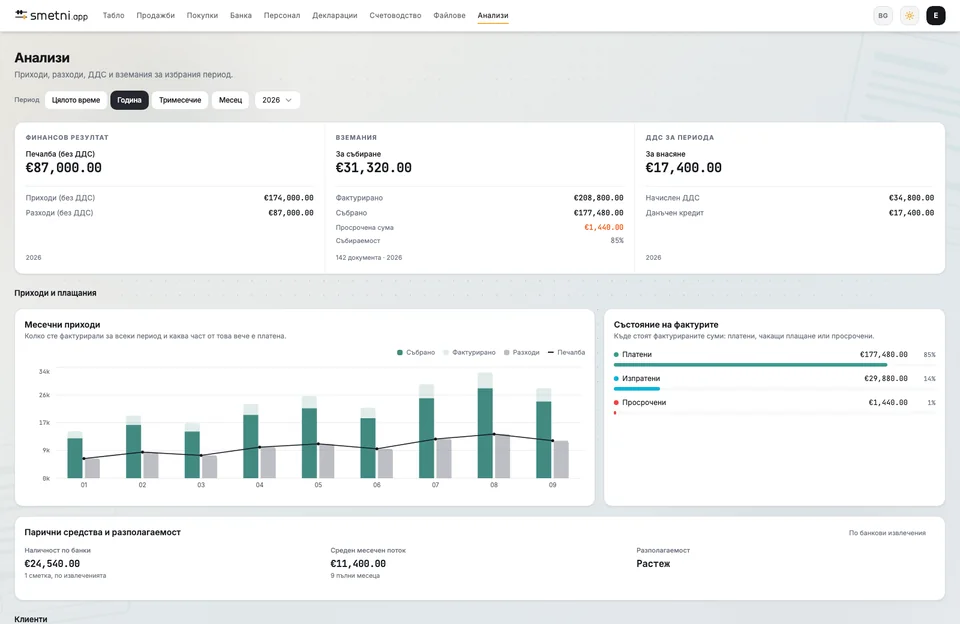960x624 pixels.
Task: Click the Платени status label
Action: point(637,355)
